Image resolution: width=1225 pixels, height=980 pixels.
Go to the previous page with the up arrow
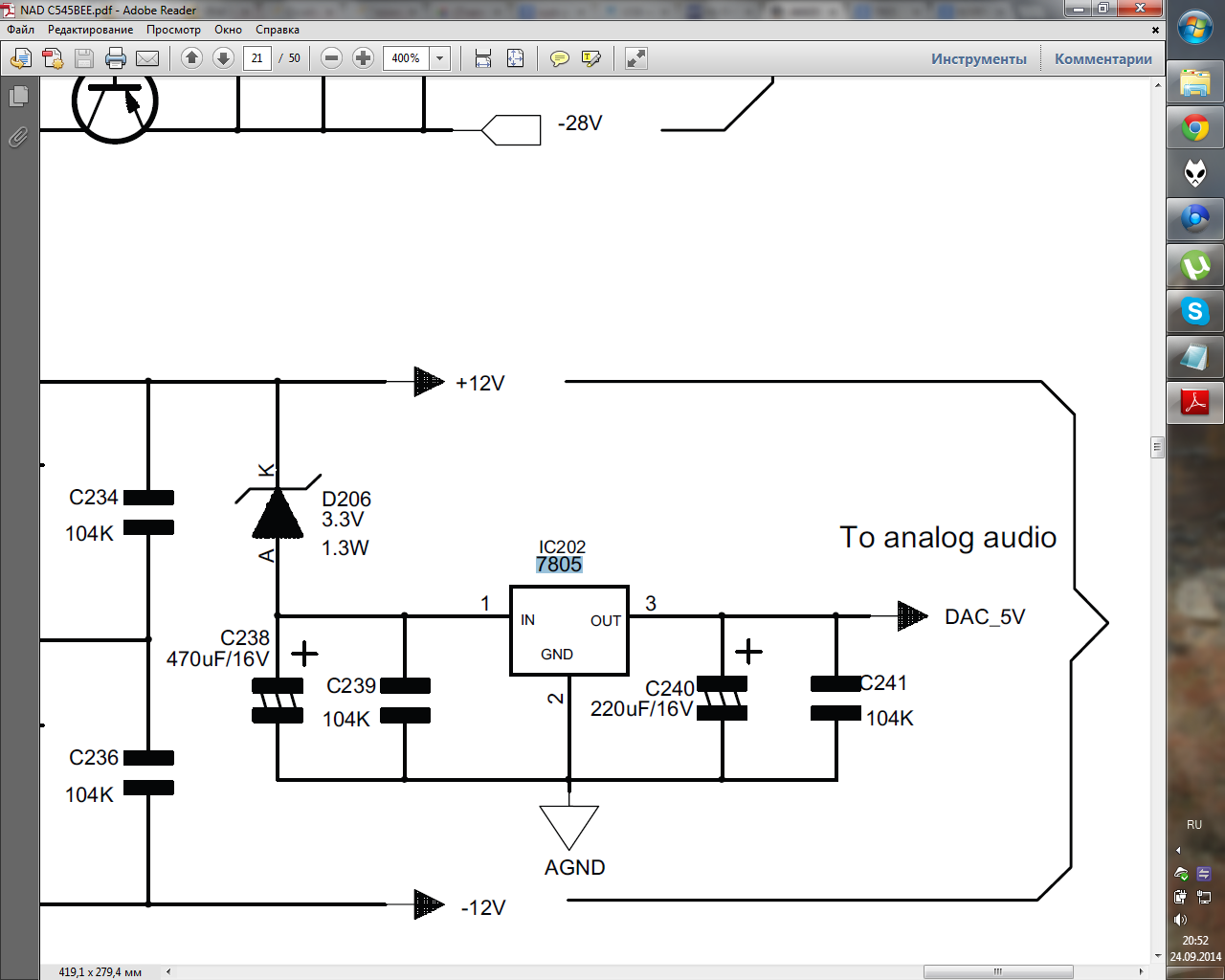click(x=191, y=58)
